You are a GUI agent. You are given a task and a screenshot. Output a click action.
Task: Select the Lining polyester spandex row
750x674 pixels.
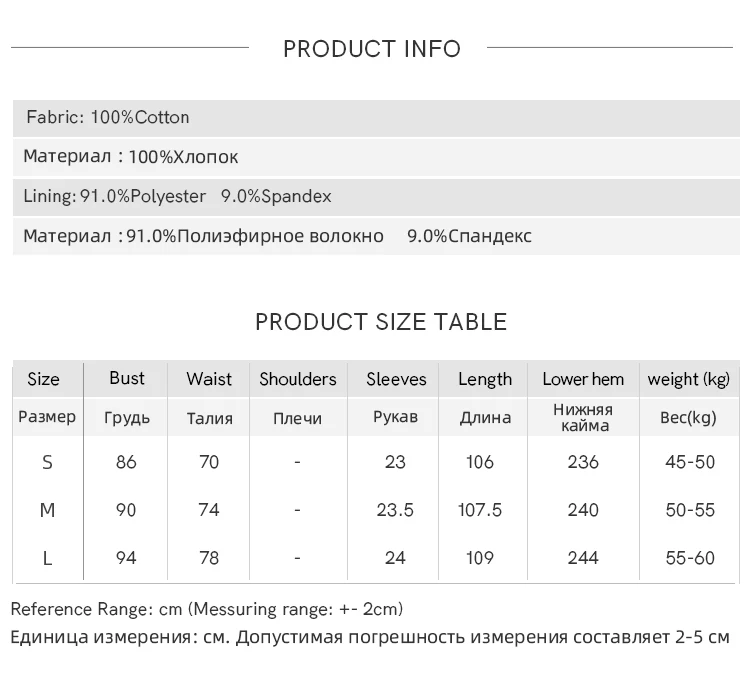[x=177, y=196]
